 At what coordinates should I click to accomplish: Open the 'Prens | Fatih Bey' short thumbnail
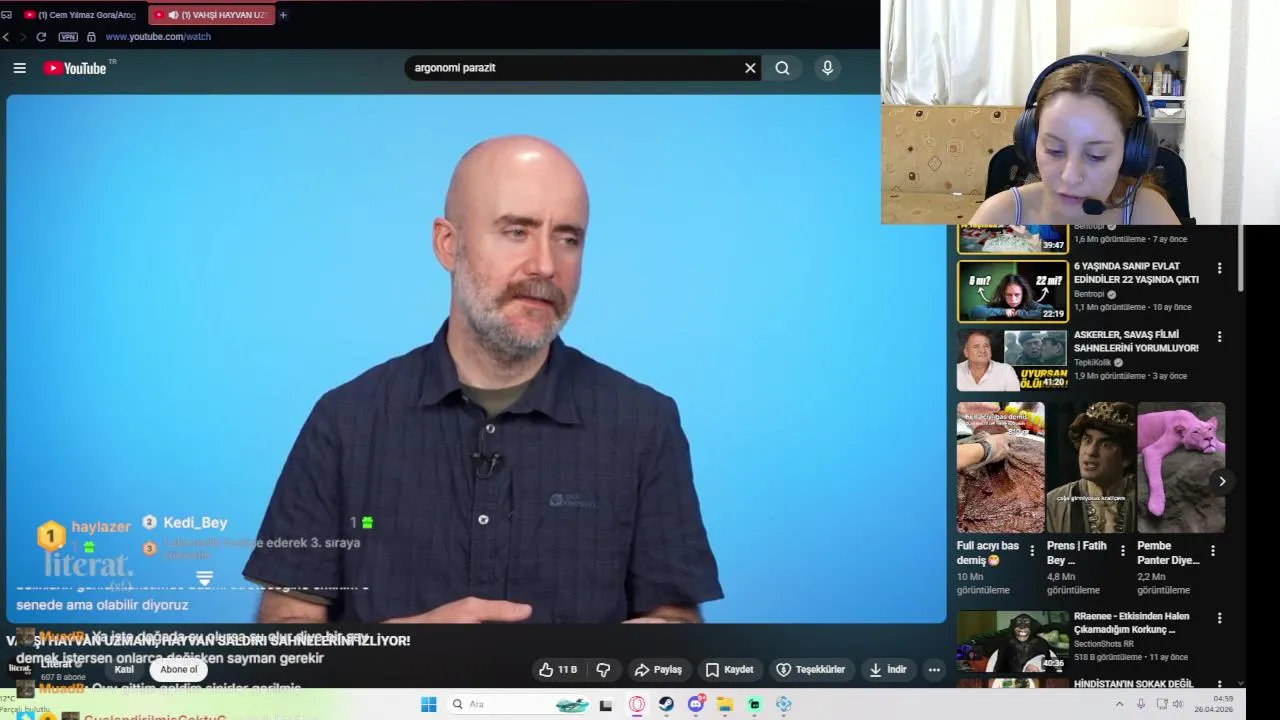[x=1091, y=467]
